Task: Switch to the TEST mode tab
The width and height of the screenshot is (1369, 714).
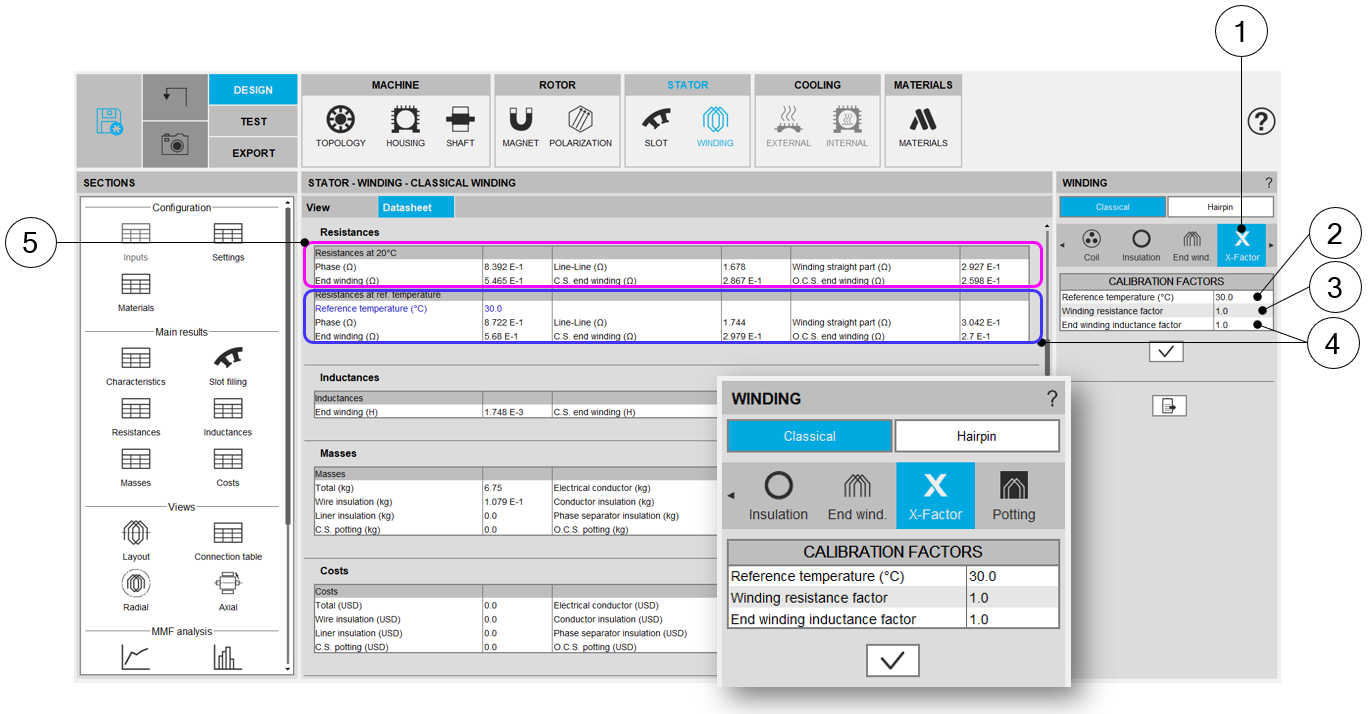Action: click(253, 121)
